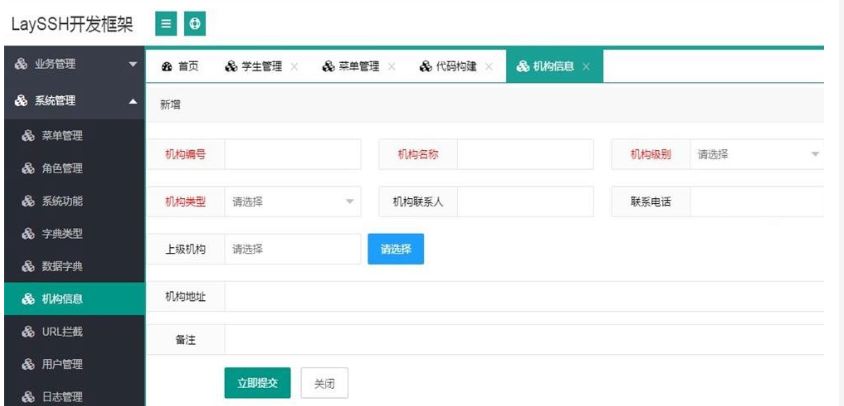Click the blue 请选择 button
The height and width of the screenshot is (406, 844).
pos(396,249)
